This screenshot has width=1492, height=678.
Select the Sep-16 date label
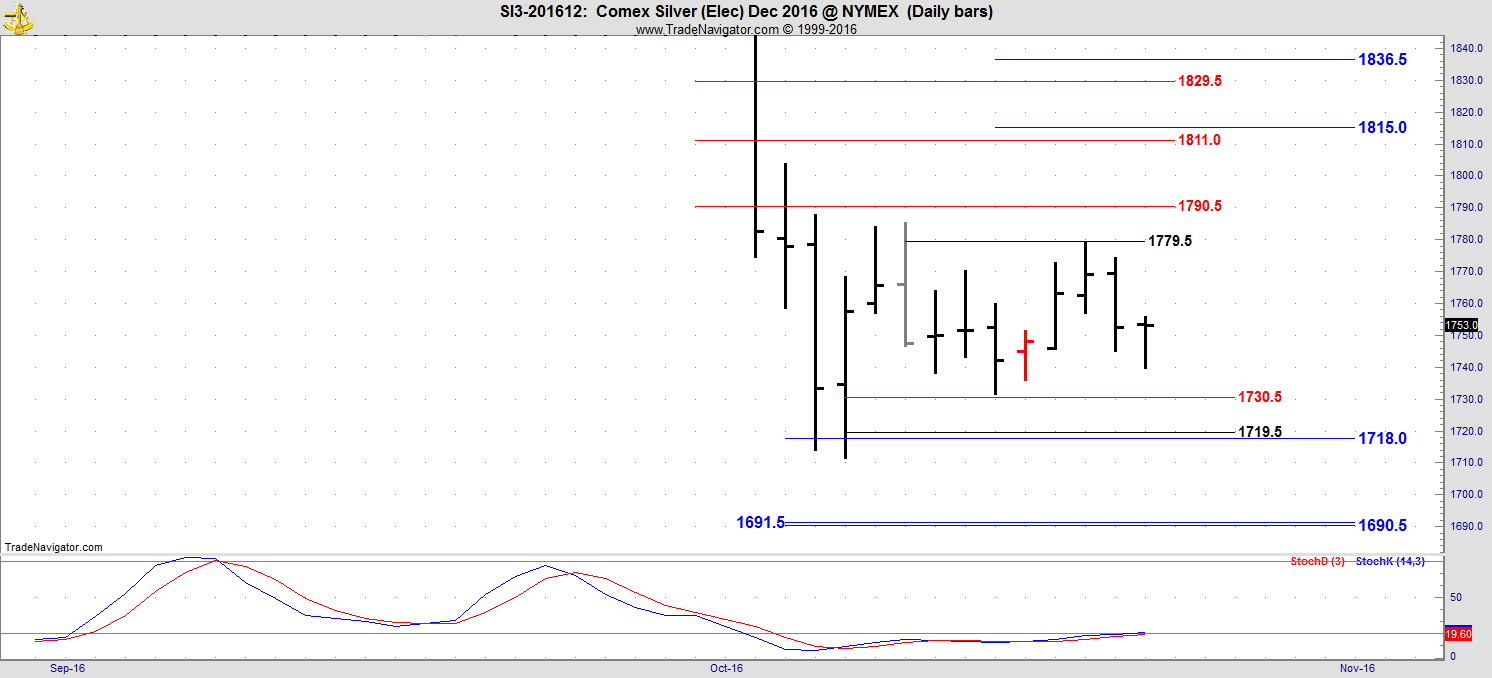point(66,668)
